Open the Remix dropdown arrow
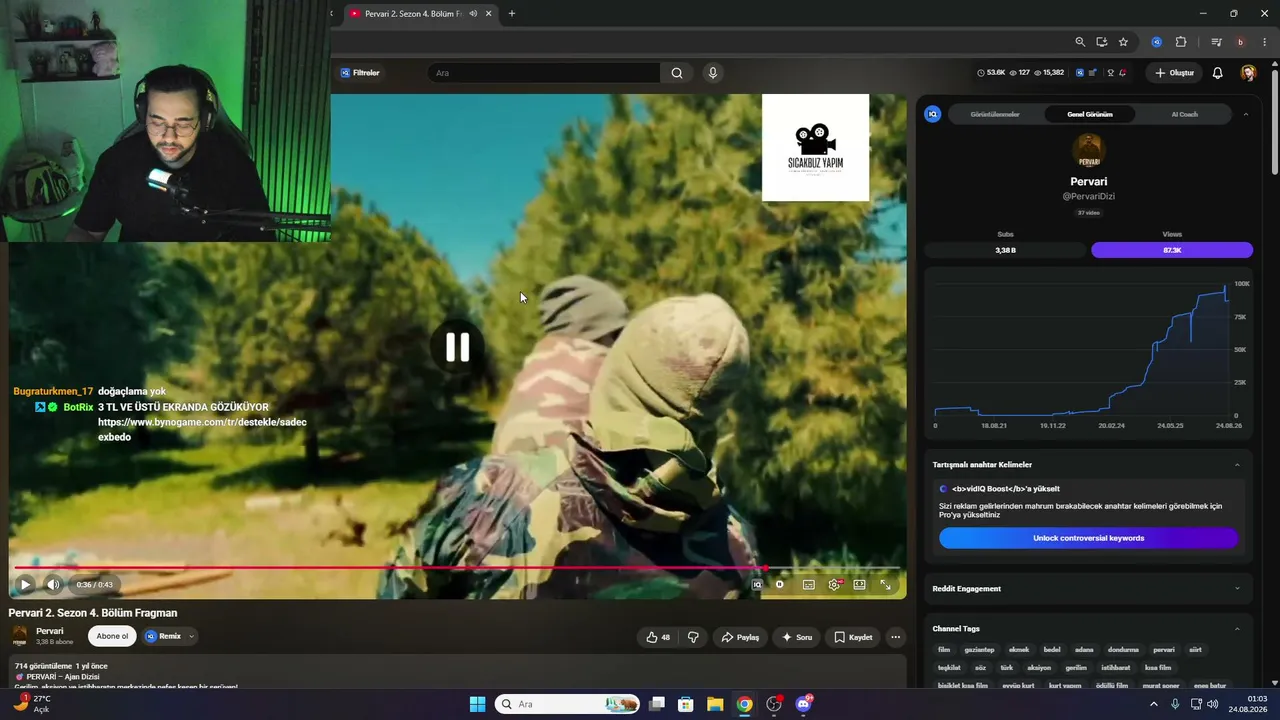1280x720 pixels. coord(191,636)
